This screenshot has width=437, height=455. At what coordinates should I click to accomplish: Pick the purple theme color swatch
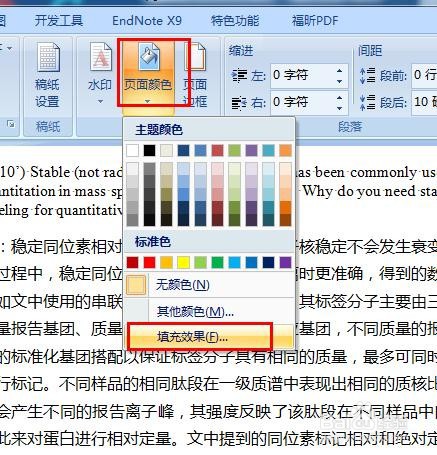[252, 150]
